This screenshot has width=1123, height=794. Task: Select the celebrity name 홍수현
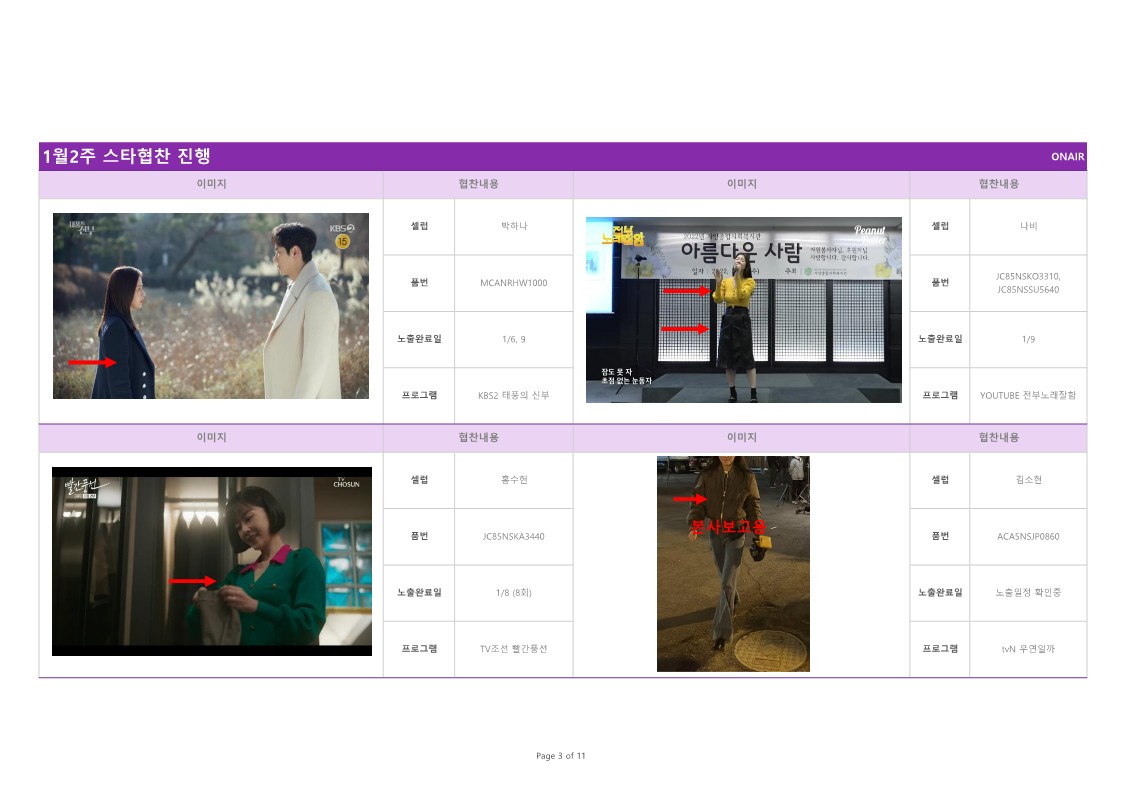(x=514, y=480)
